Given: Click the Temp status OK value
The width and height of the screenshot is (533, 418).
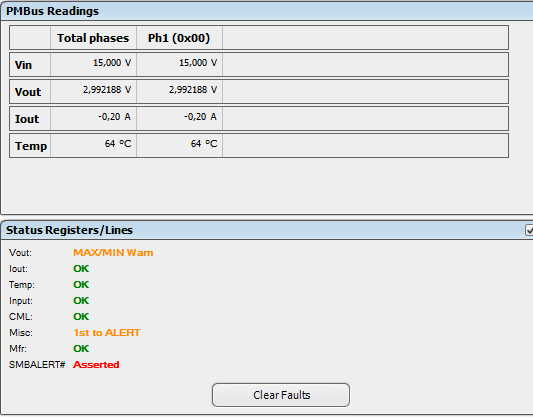Looking at the screenshot, I should (81, 284).
